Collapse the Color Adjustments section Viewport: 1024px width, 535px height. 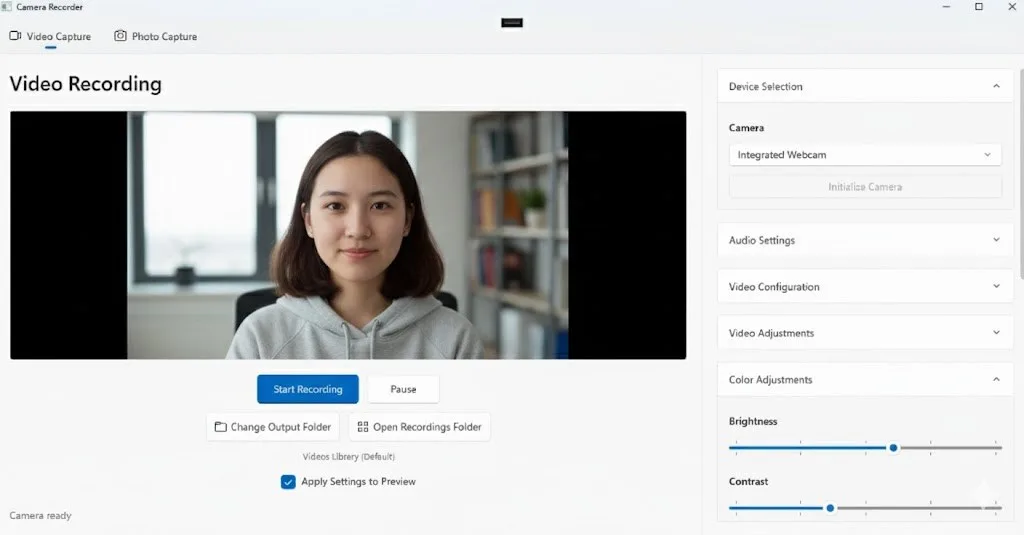pos(865,380)
